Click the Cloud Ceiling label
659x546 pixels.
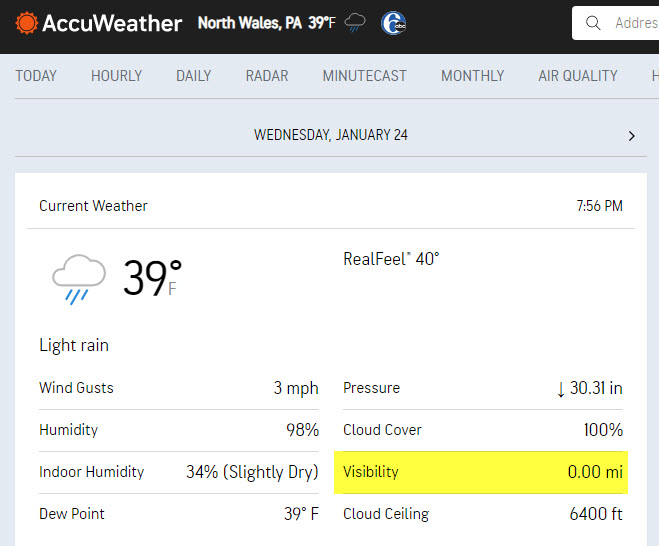(x=386, y=514)
